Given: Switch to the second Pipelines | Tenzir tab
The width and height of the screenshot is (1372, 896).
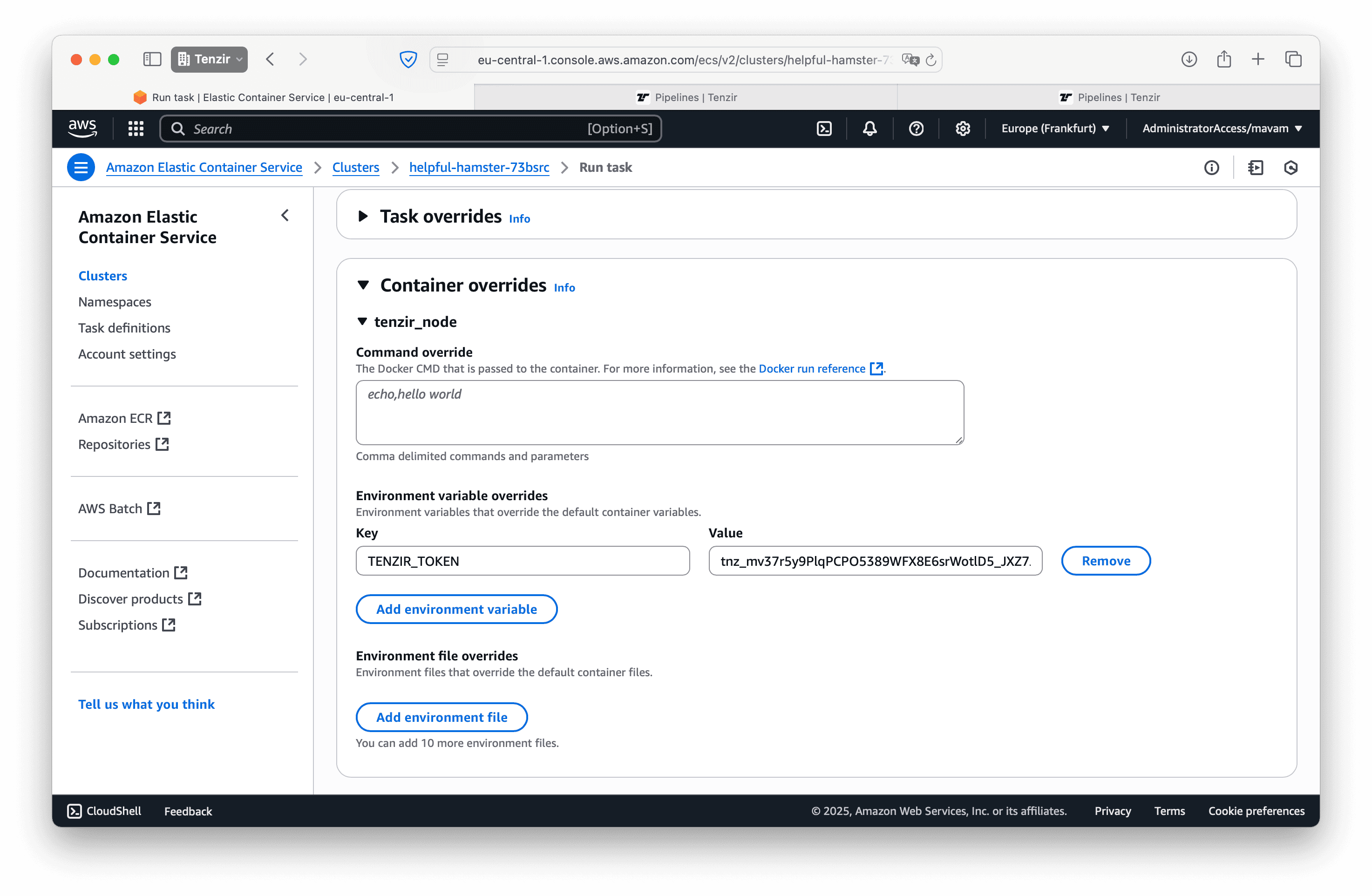Looking at the screenshot, I should [1108, 97].
